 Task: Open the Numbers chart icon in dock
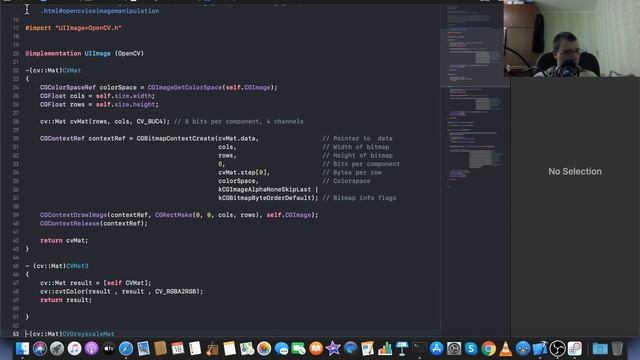385,349
